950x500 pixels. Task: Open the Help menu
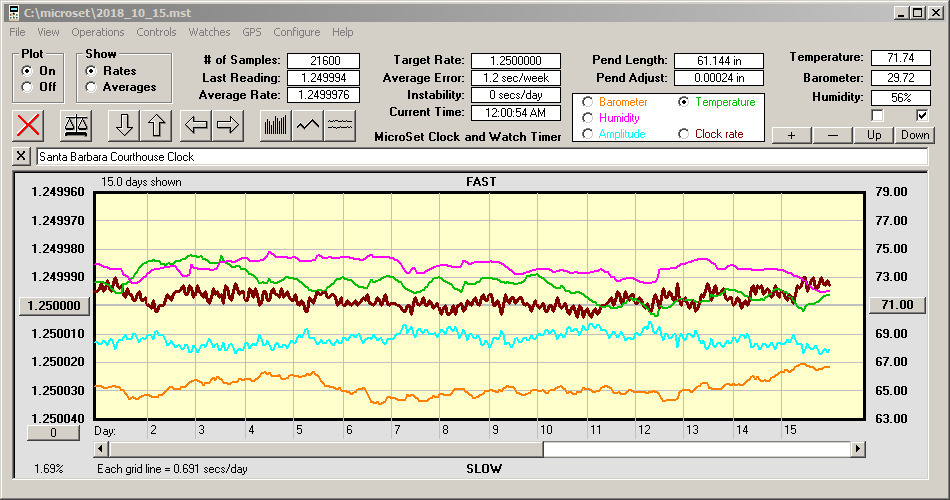[342, 32]
